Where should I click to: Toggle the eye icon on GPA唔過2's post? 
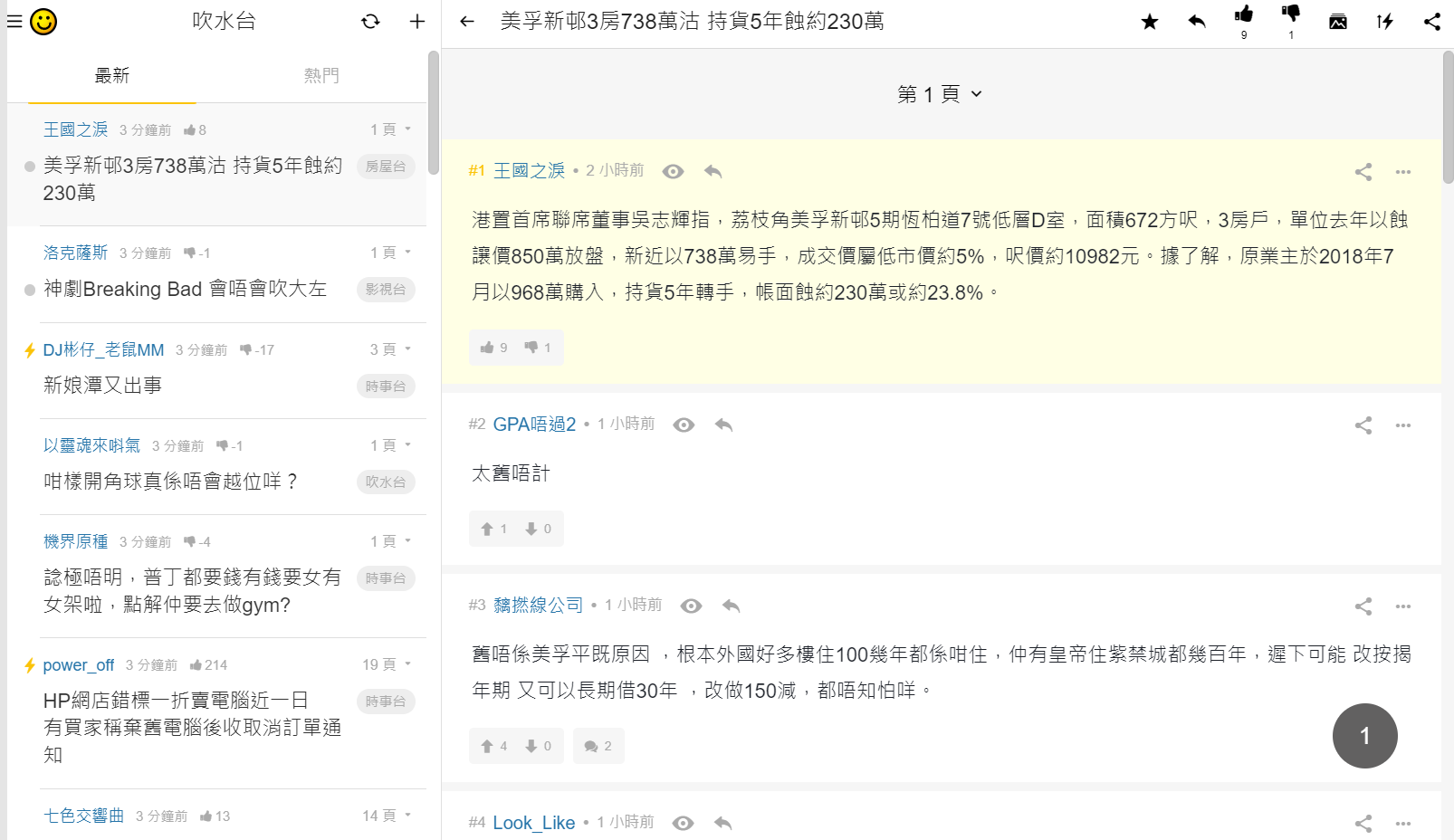pos(684,424)
